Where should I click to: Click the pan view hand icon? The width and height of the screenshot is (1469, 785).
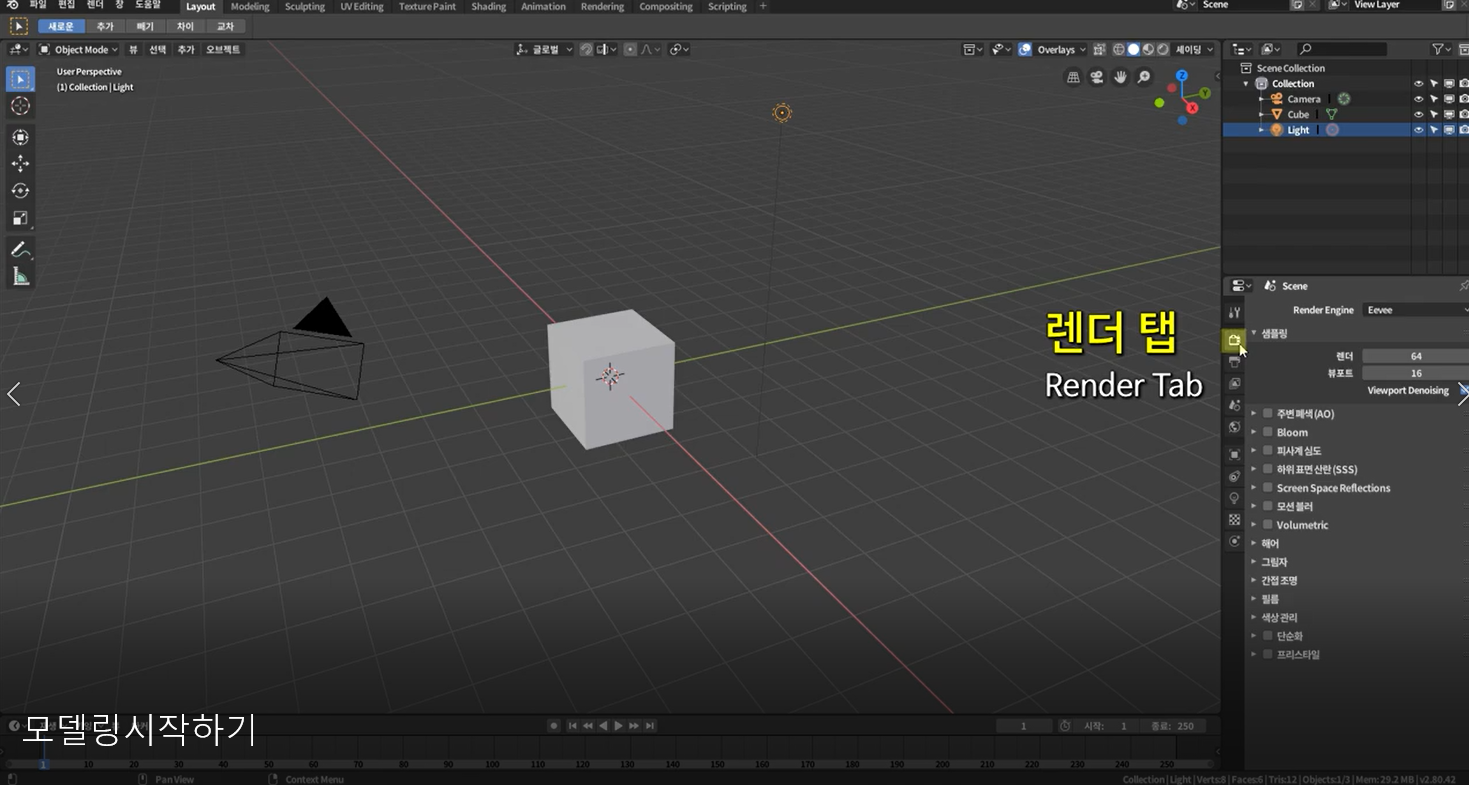click(1121, 77)
